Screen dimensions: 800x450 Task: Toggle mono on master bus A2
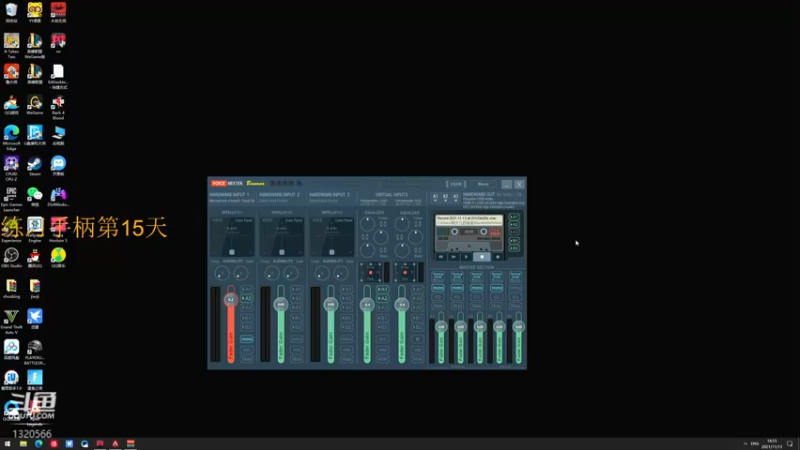(457, 288)
